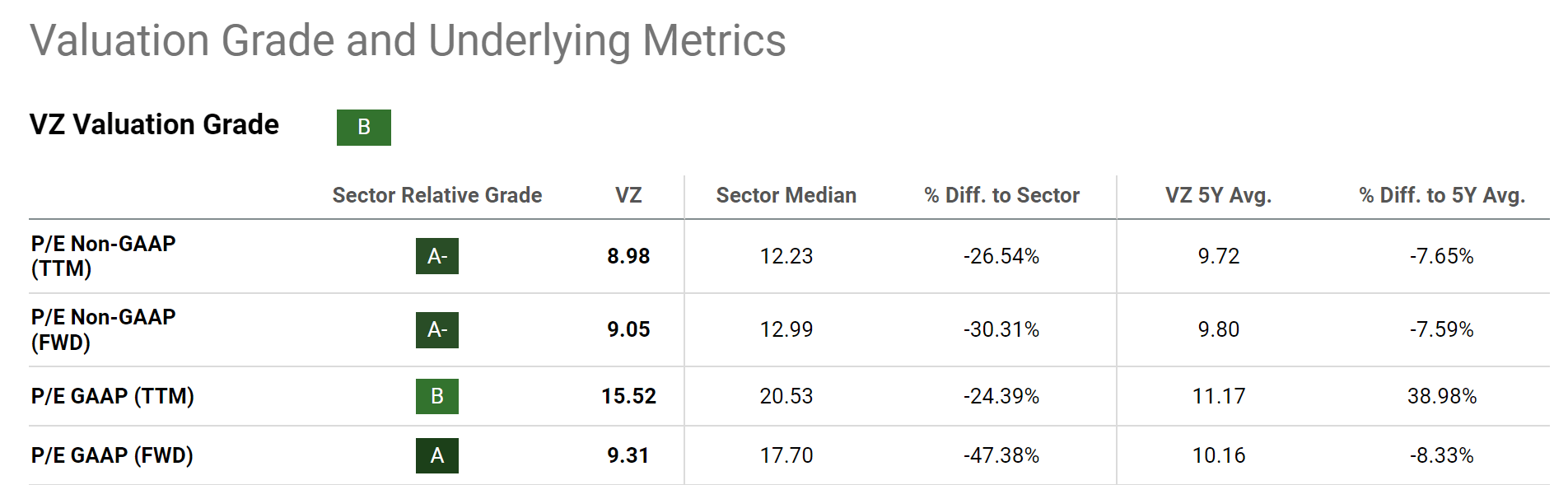Click the % Diff. to 5Y Avg. header
Screen dimensions: 1568x485
pyautogui.click(x=1442, y=195)
